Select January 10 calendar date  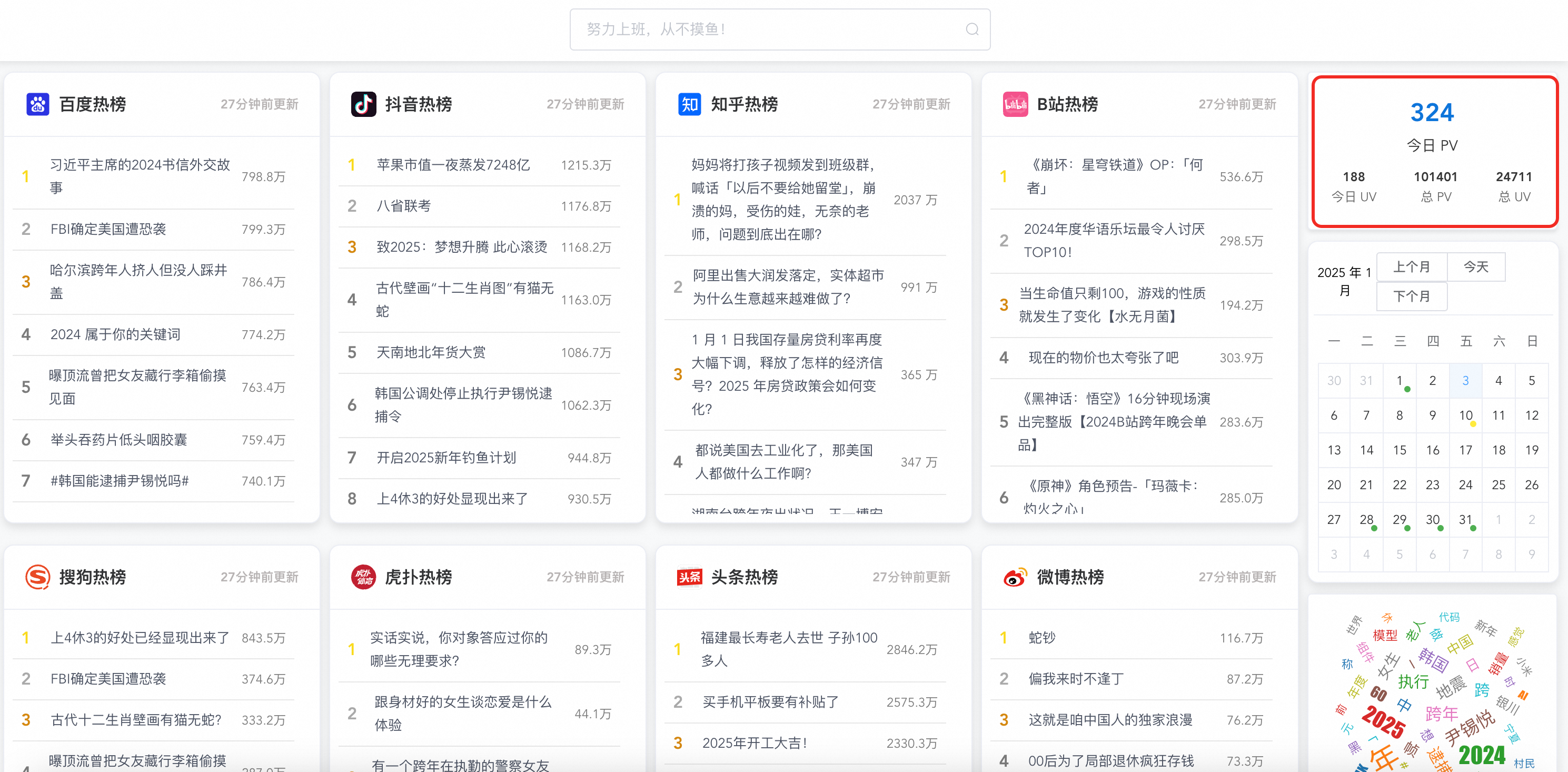click(1465, 415)
